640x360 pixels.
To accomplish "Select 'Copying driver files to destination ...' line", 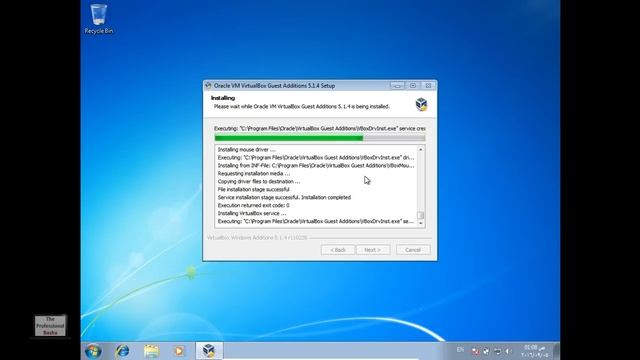I will (259, 182).
